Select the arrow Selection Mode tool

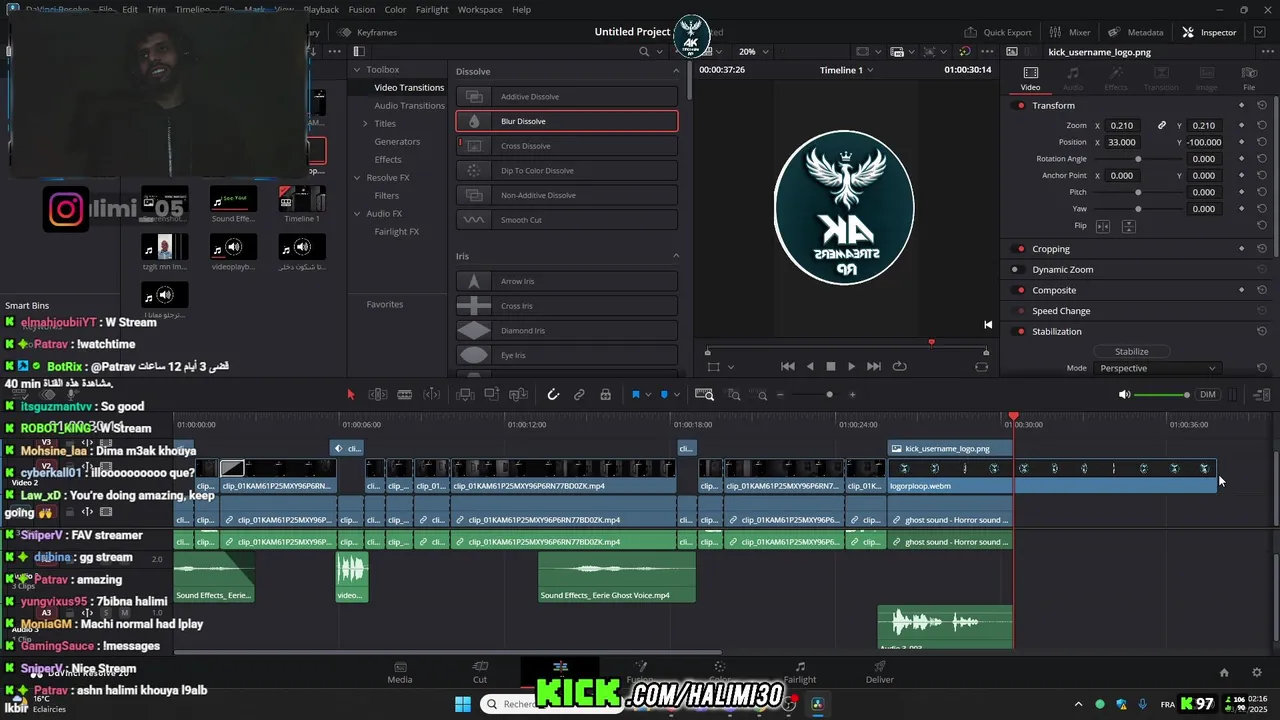[x=350, y=395]
